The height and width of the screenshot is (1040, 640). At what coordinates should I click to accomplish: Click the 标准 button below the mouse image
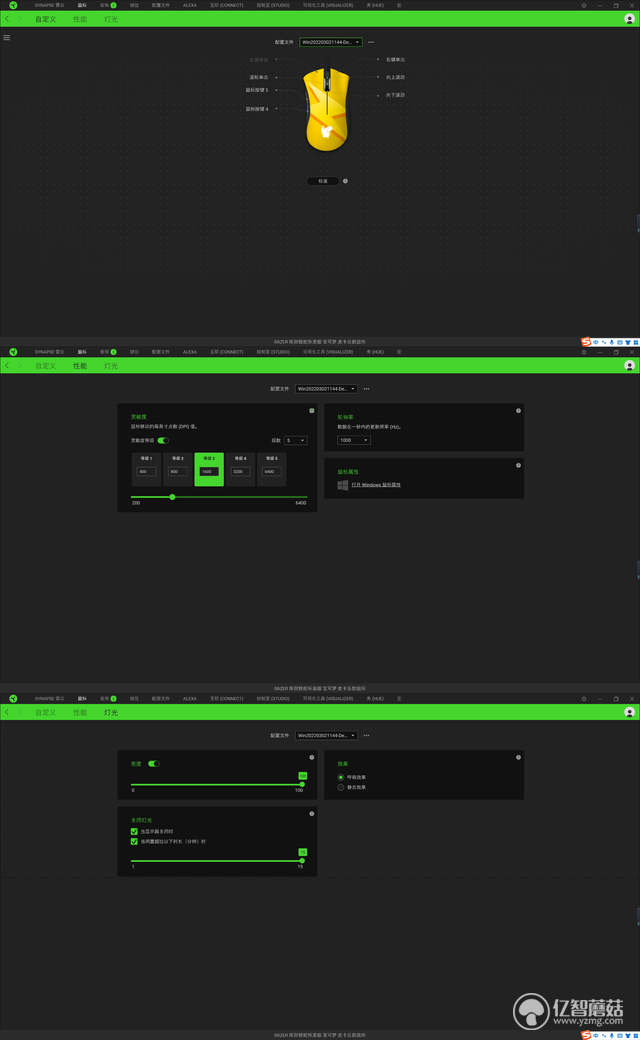[x=323, y=181]
